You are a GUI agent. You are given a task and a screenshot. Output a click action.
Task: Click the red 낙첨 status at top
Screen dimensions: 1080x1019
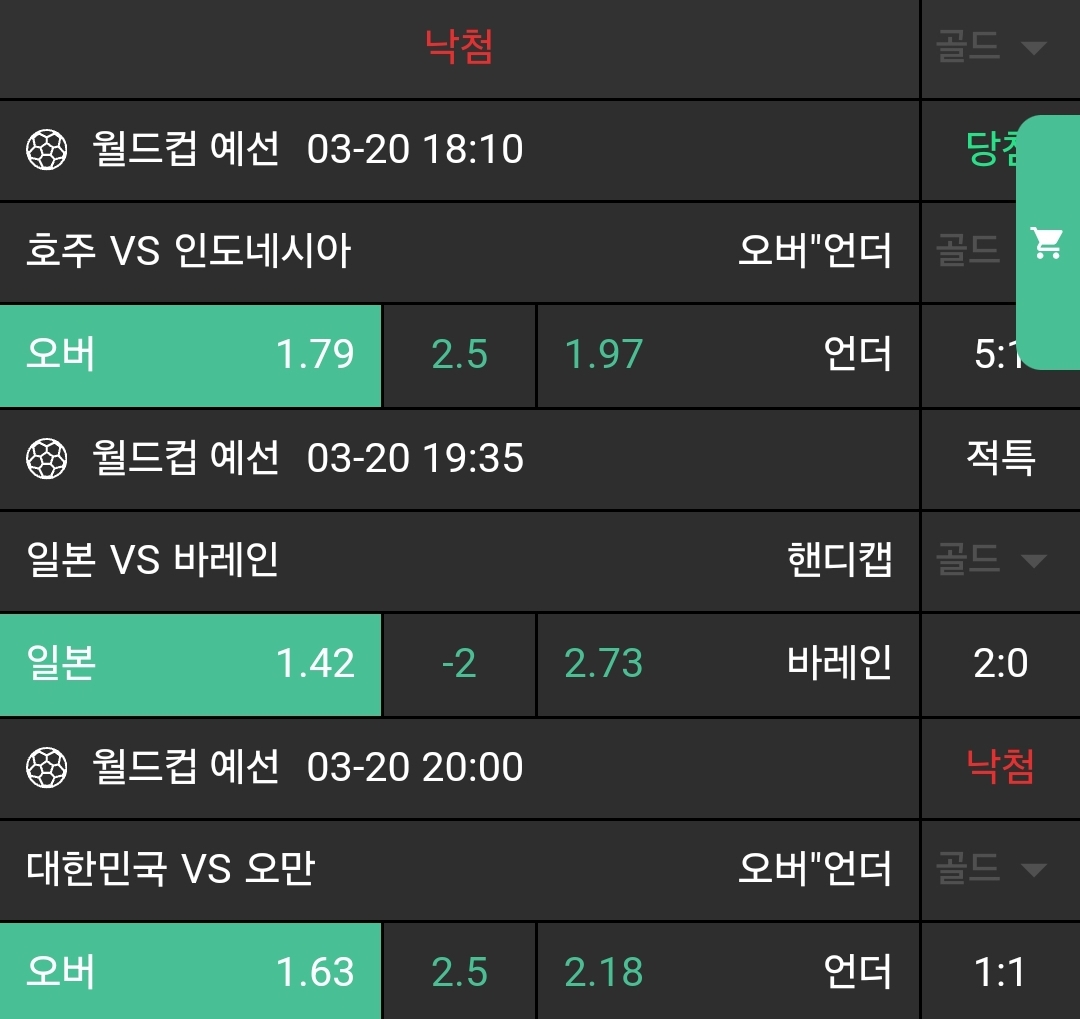coord(459,47)
